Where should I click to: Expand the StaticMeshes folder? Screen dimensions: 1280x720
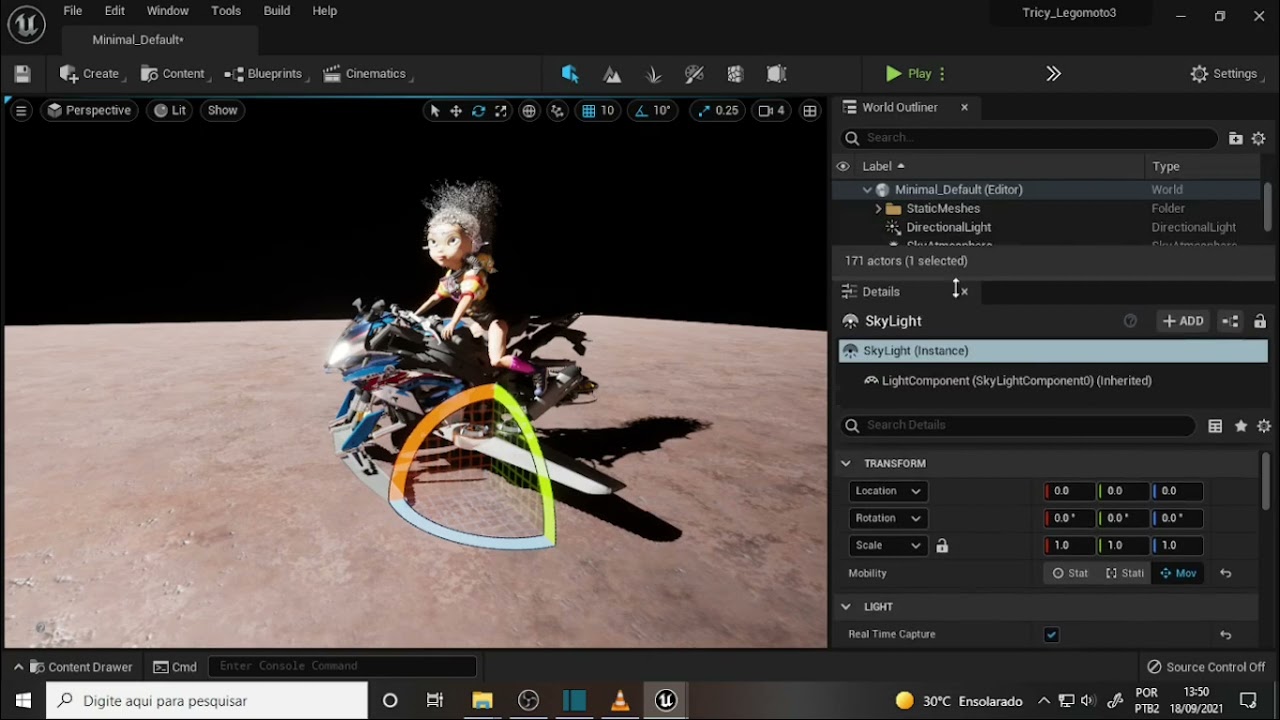coord(878,209)
